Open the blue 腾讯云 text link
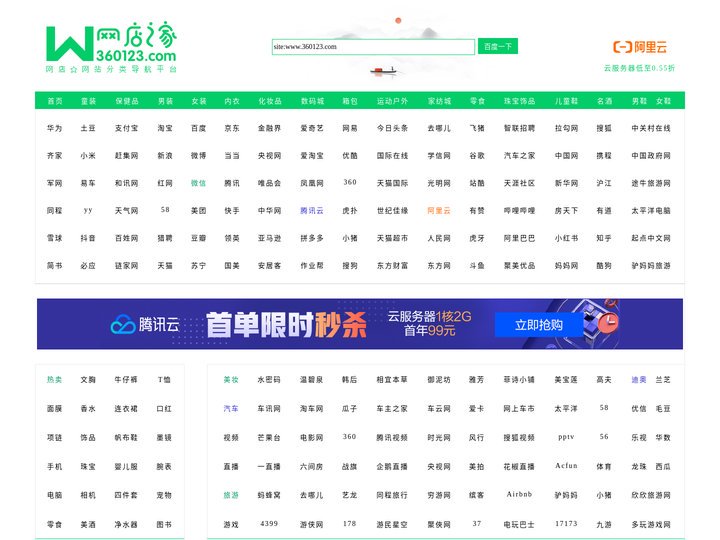This screenshot has width=720, height=540. point(312,211)
